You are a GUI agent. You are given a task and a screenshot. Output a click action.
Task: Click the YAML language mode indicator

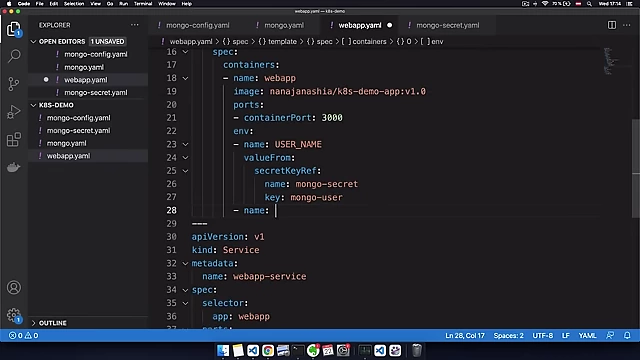pyautogui.click(x=587, y=336)
